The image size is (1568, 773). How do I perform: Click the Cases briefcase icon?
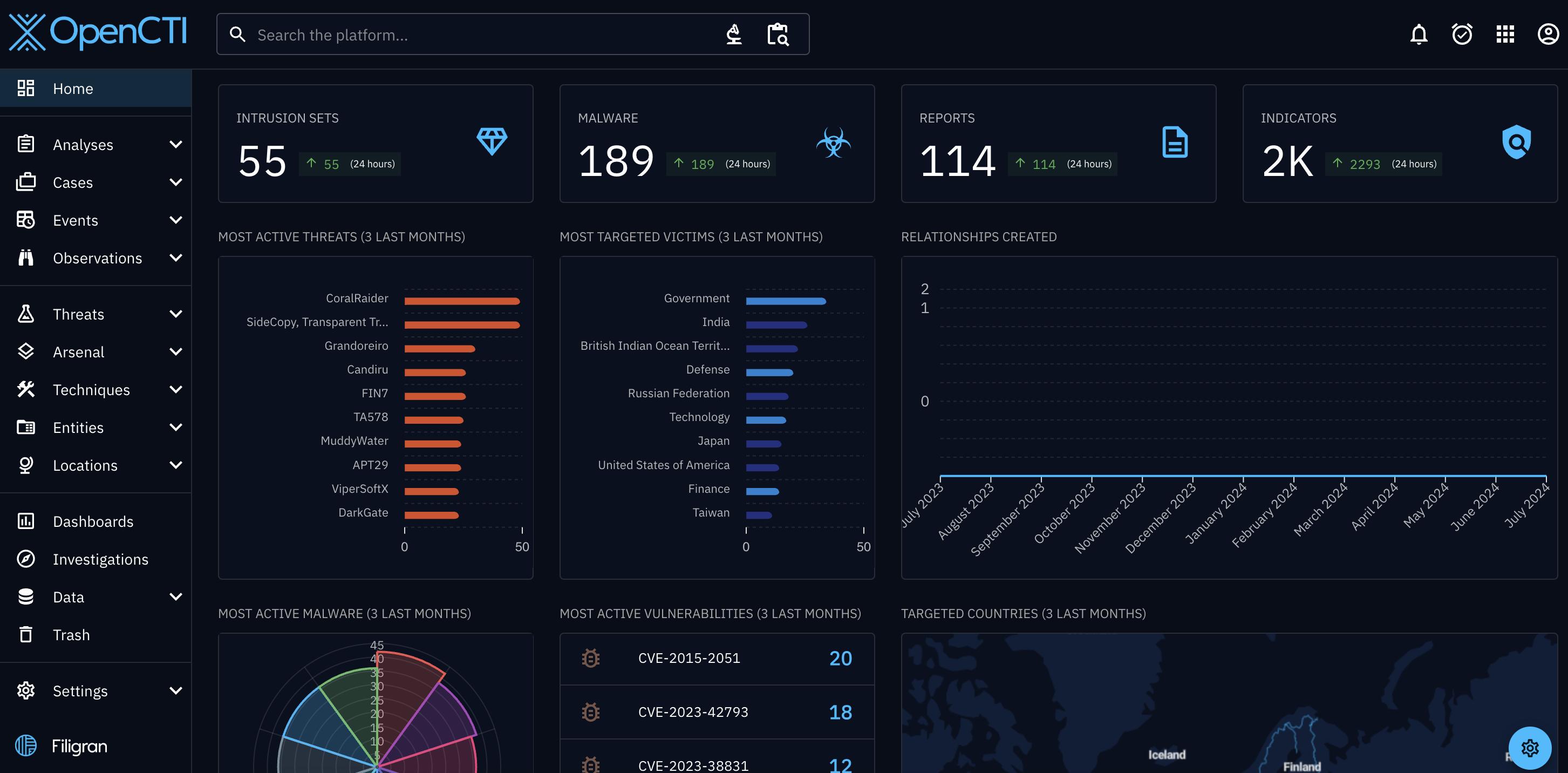pos(25,182)
